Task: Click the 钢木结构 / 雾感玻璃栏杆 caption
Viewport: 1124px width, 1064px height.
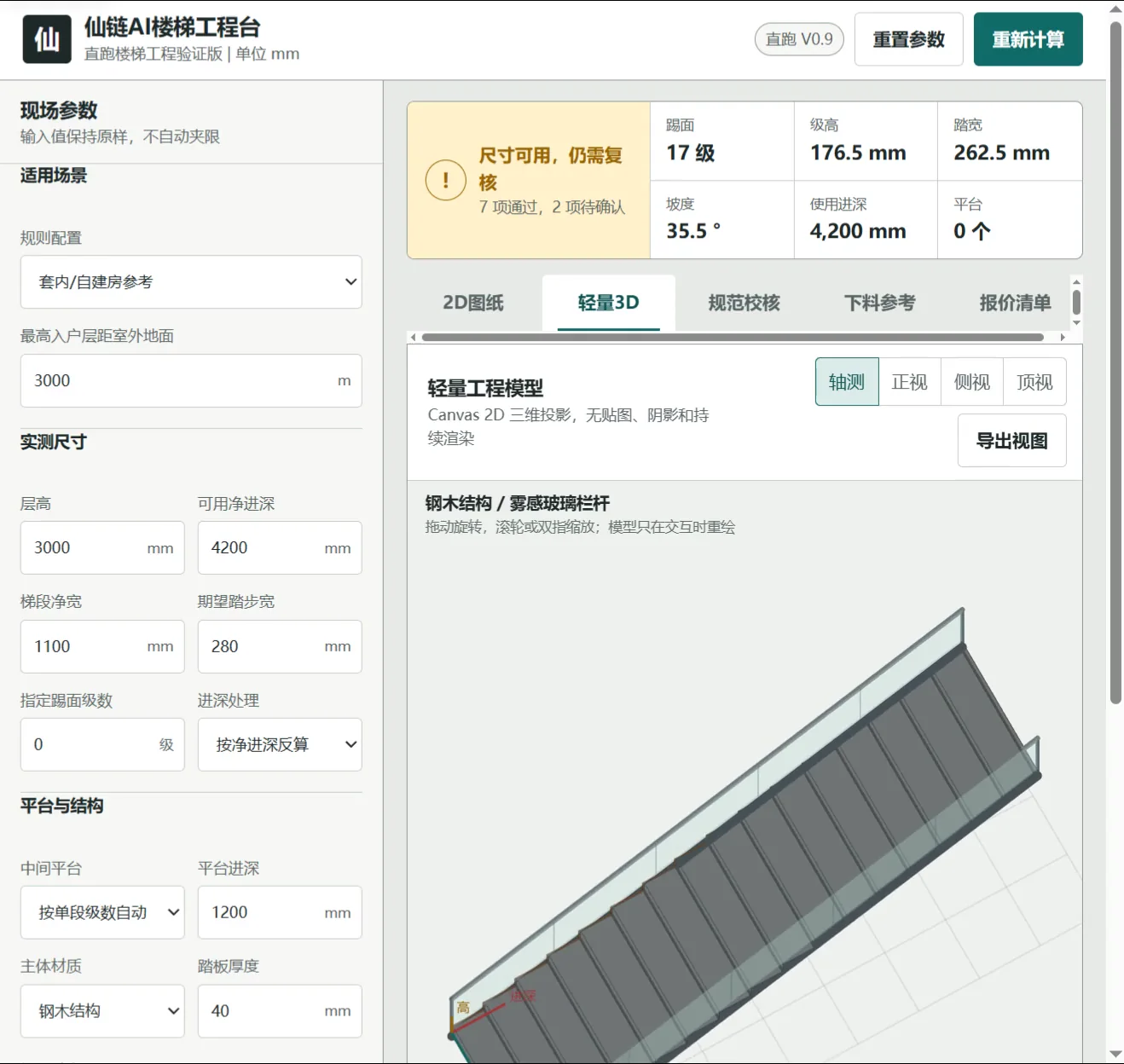Action: pyautogui.click(x=518, y=503)
